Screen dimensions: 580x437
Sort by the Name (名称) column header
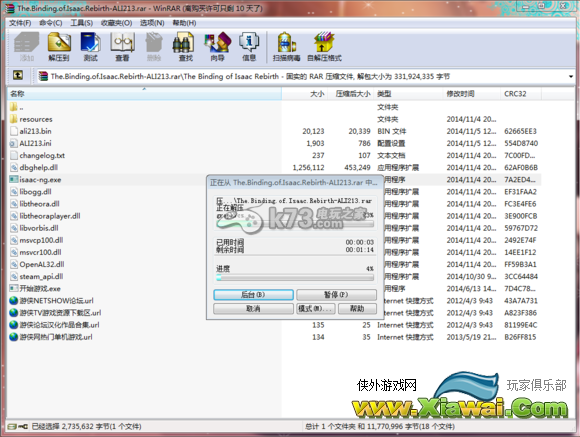[144, 94]
